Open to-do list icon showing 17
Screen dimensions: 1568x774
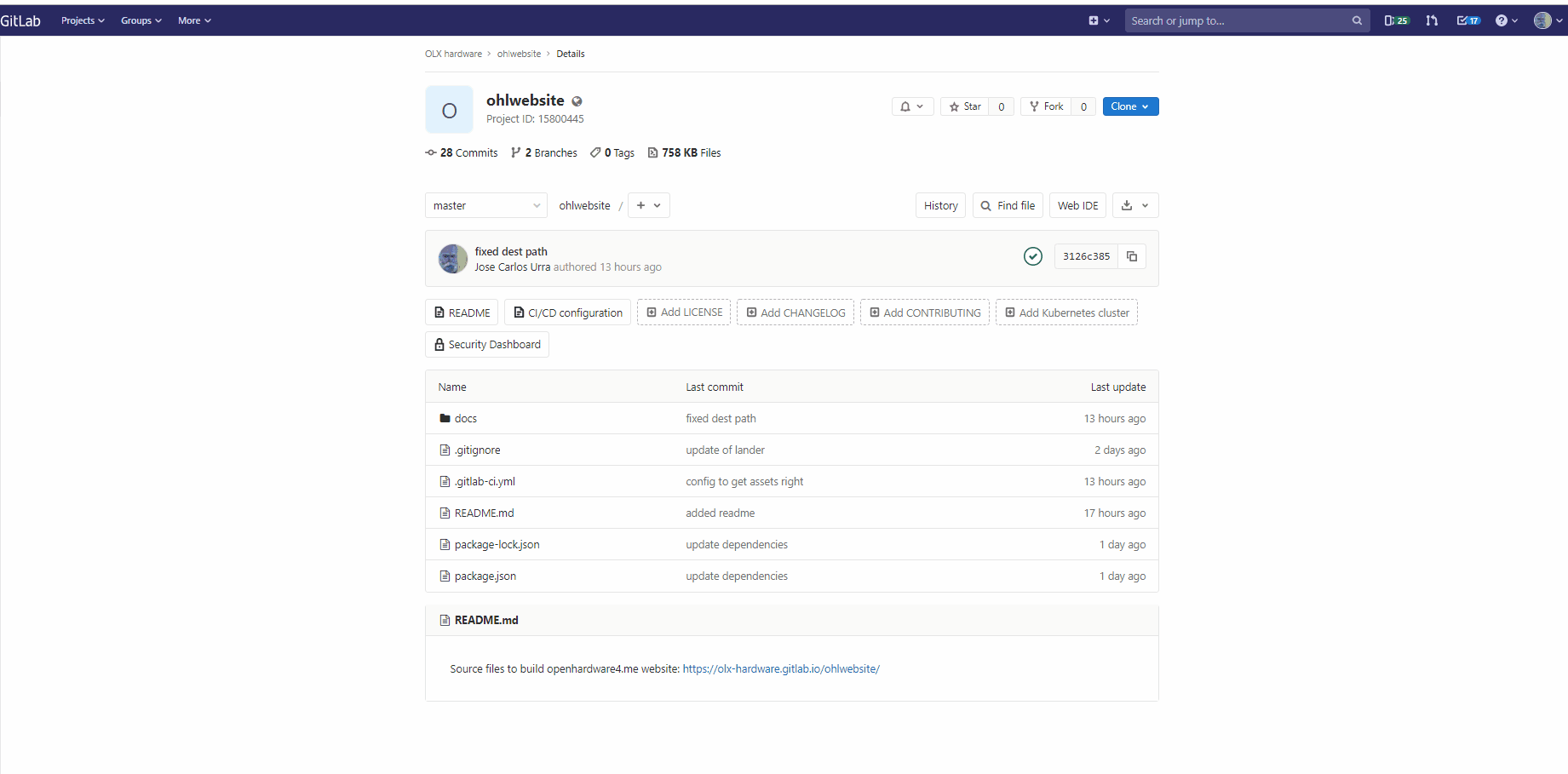coord(1468,20)
